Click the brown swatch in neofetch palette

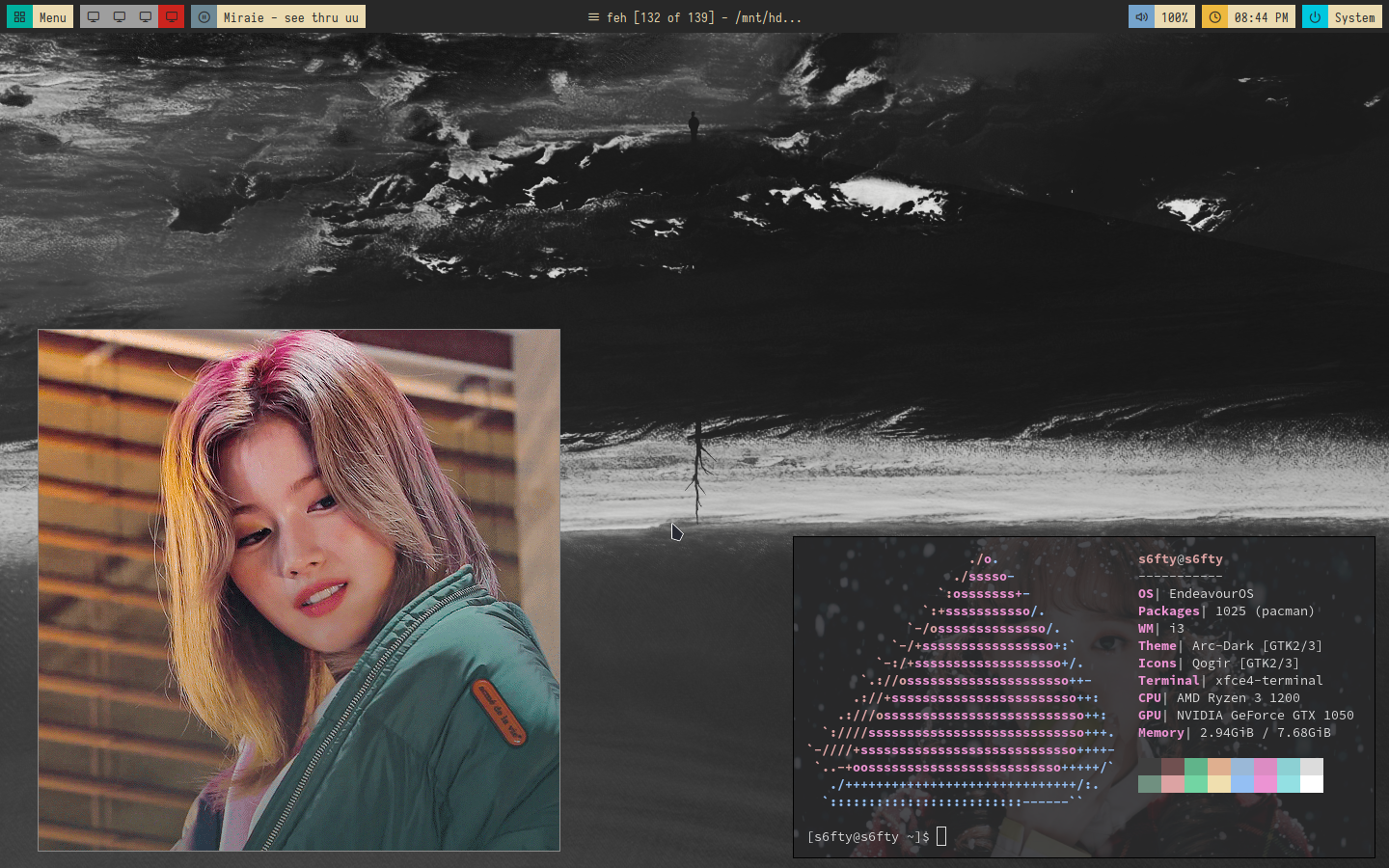click(1173, 767)
